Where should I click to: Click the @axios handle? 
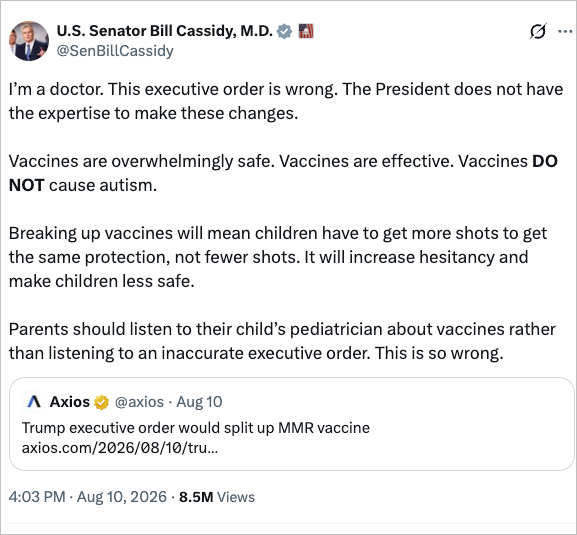point(139,402)
